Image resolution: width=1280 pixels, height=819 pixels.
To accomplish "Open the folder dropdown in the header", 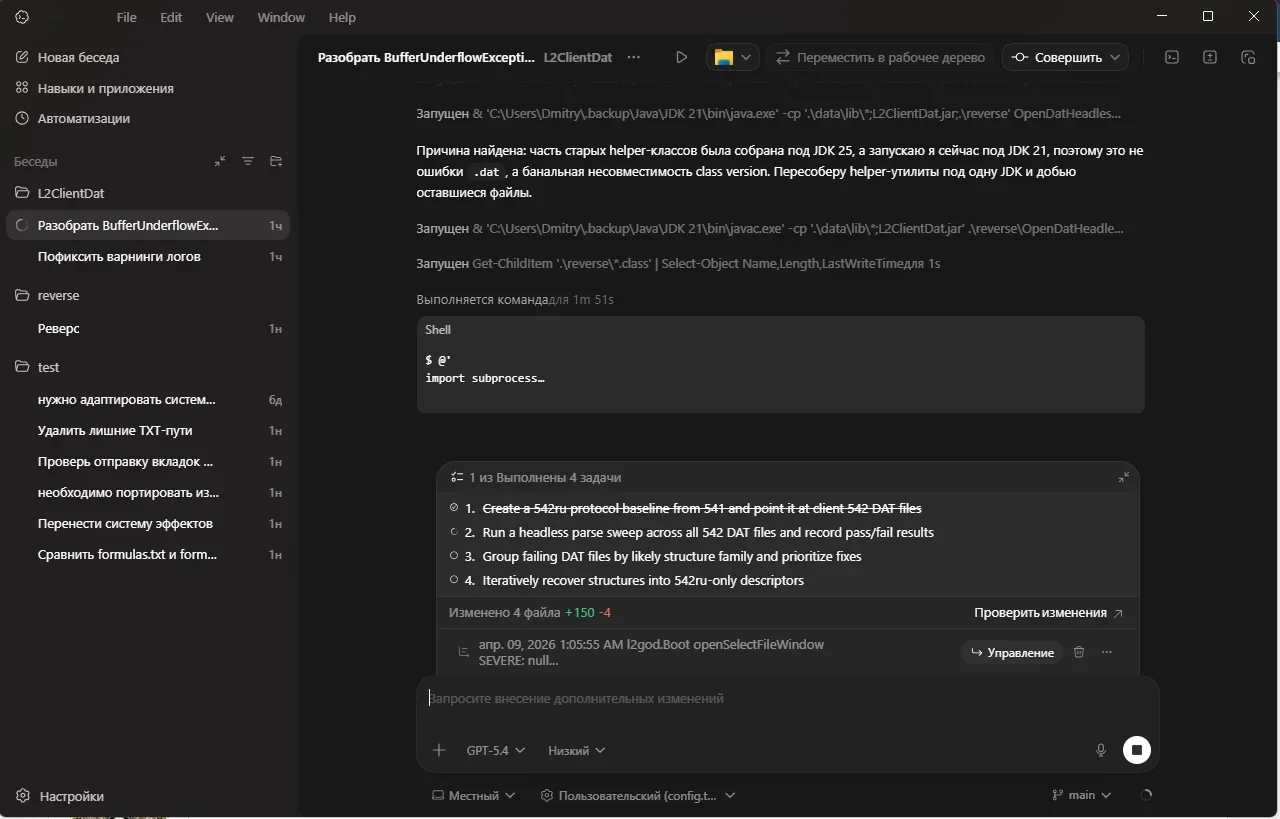I will tap(733, 58).
